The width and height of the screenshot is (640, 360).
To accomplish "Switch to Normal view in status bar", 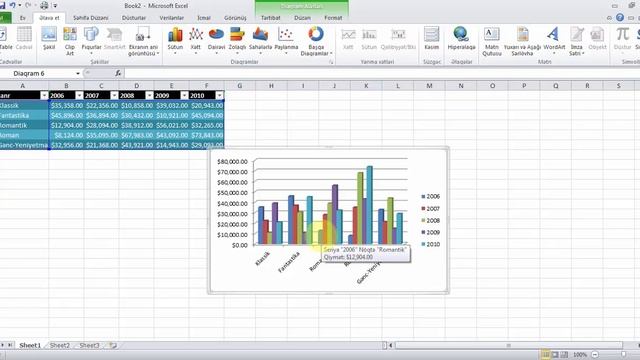I will click(545, 355).
